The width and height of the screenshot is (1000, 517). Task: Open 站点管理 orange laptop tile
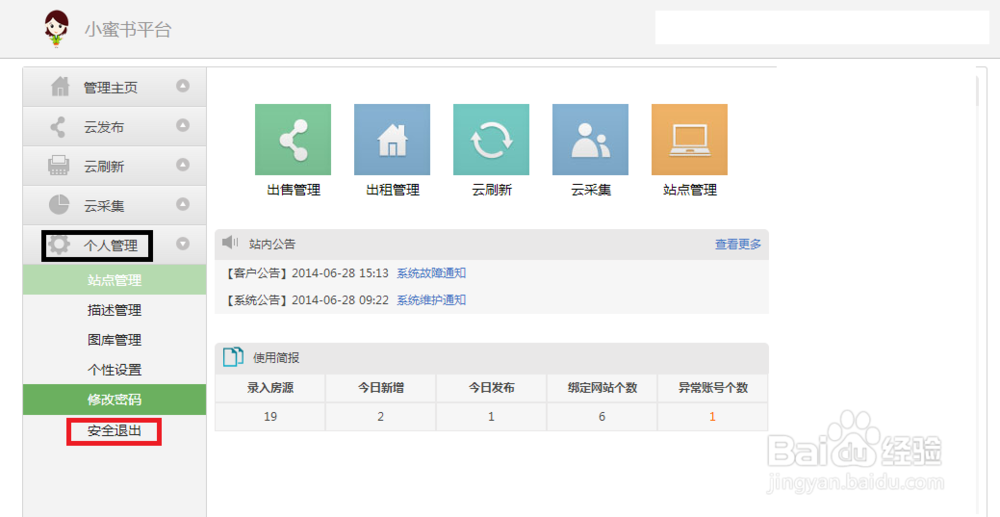point(689,140)
